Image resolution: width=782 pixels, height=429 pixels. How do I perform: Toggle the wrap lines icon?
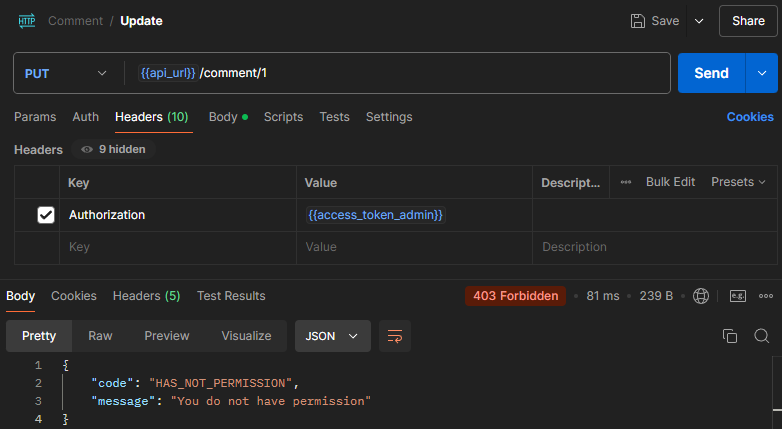pos(394,336)
